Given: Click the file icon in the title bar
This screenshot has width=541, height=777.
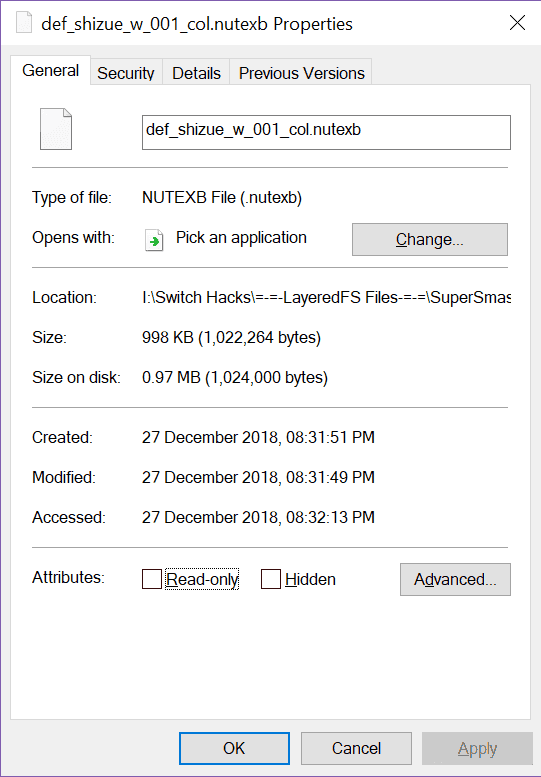Looking at the screenshot, I should tap(23, 23).
